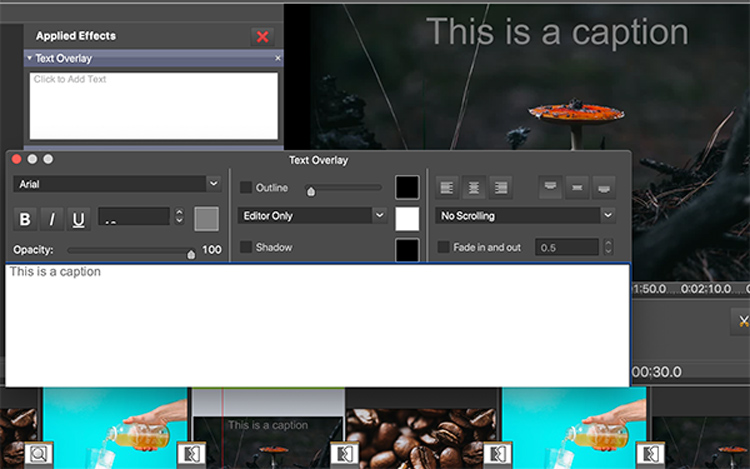Open transition icon after the coffee beans clip
The height and width of the screenshot is (469, 750).
tap(497, 454)
